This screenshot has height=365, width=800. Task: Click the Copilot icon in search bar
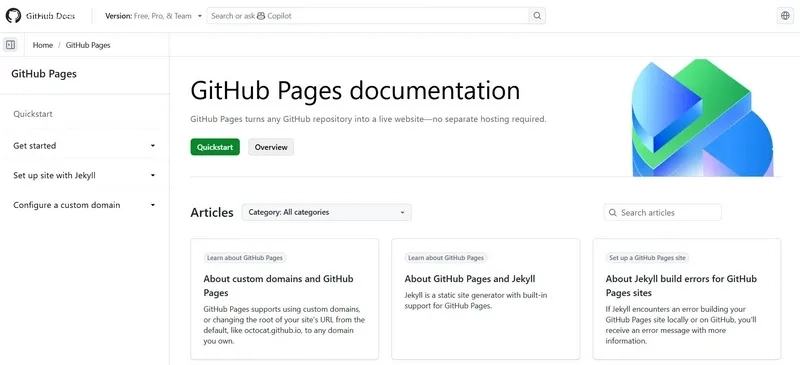click(x=261, y=16)
